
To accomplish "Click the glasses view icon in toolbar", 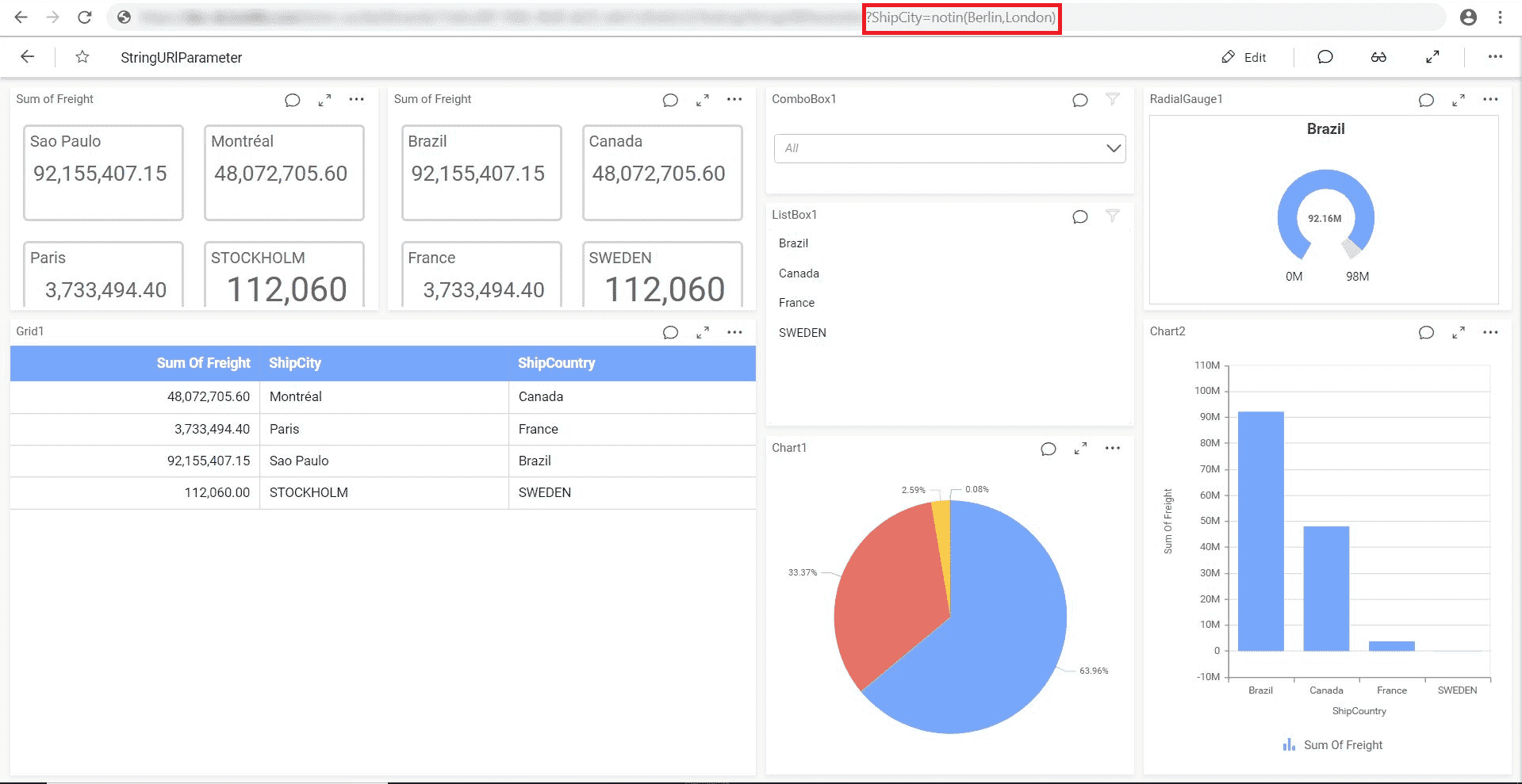I will tap(1378, 57).
